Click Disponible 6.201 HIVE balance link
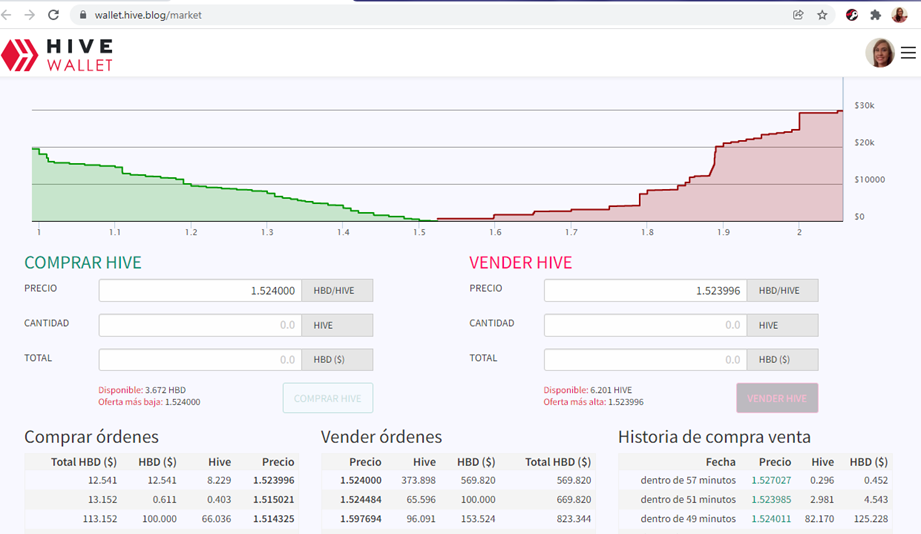 pyautogui.click(x=588, y=390)
